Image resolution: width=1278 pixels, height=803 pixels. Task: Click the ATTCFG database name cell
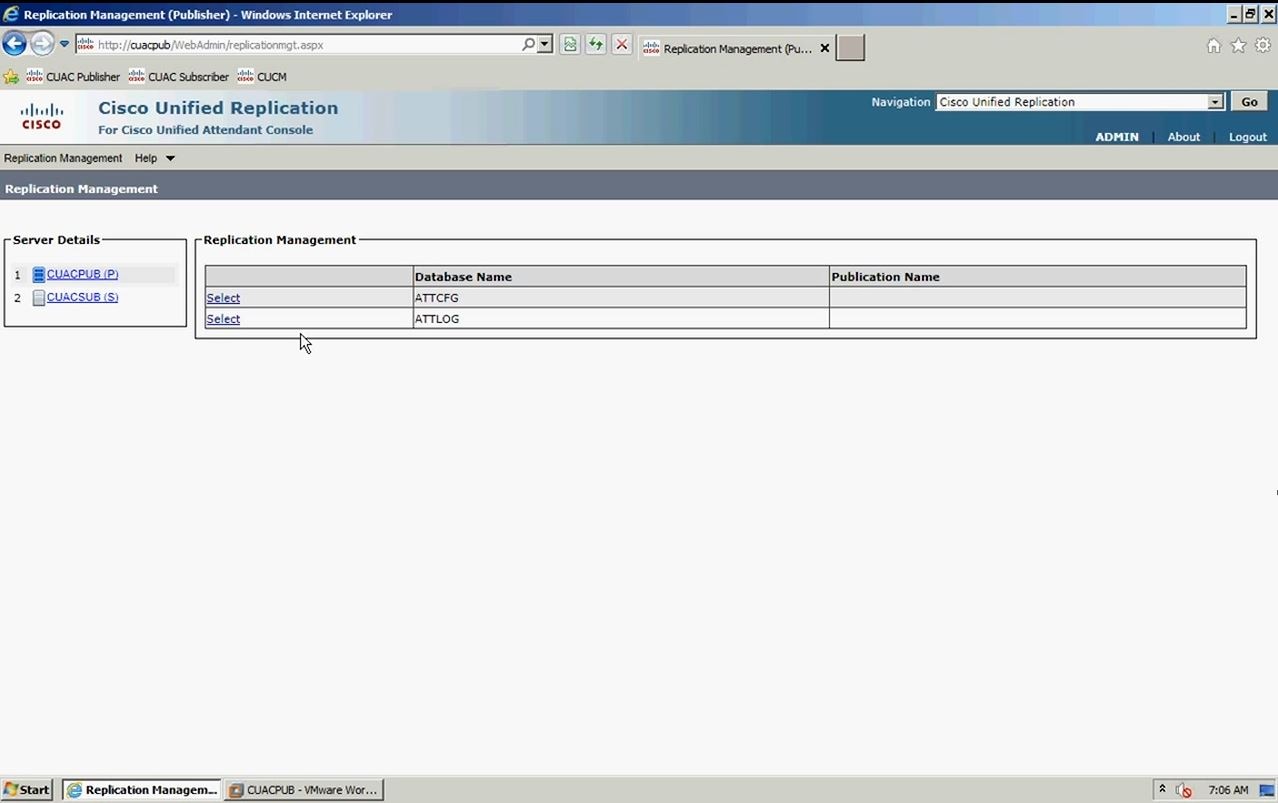click(x=621, y=298)
